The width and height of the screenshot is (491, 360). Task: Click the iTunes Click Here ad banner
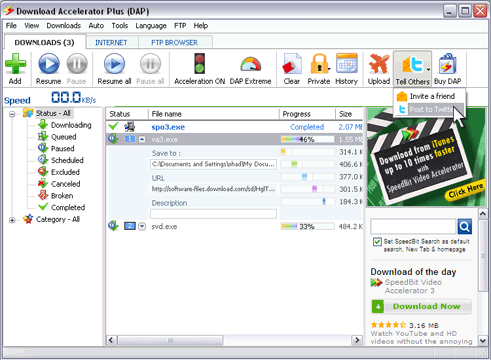[x=426, y=157]
